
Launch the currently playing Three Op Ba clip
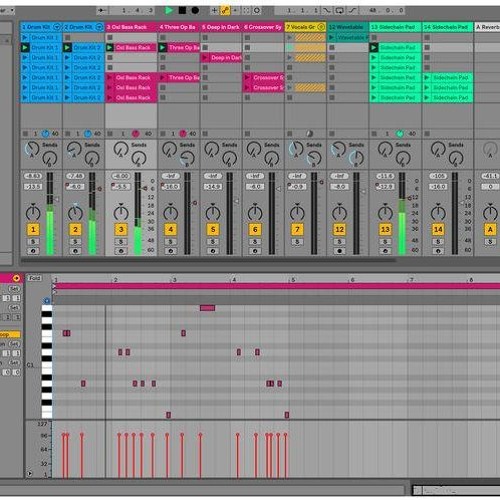pyautogui.click(x=163, y=48)
